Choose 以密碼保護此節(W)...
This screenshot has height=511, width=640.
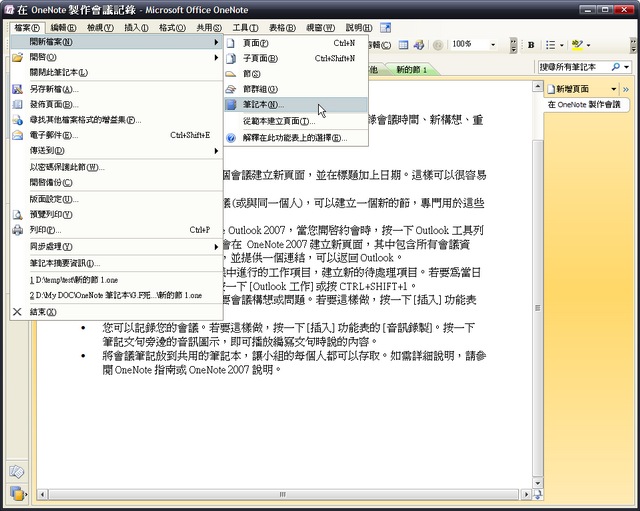coord(117,167)
